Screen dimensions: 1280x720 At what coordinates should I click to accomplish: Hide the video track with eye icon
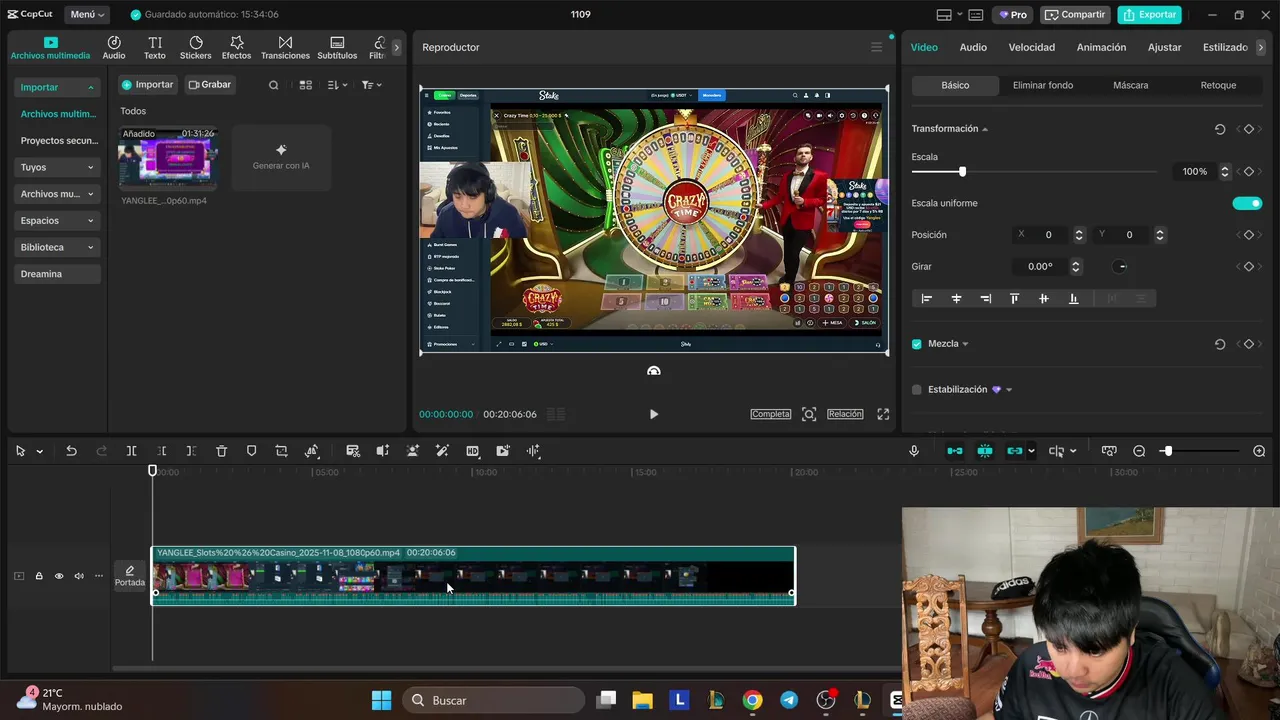pos(59,576)
